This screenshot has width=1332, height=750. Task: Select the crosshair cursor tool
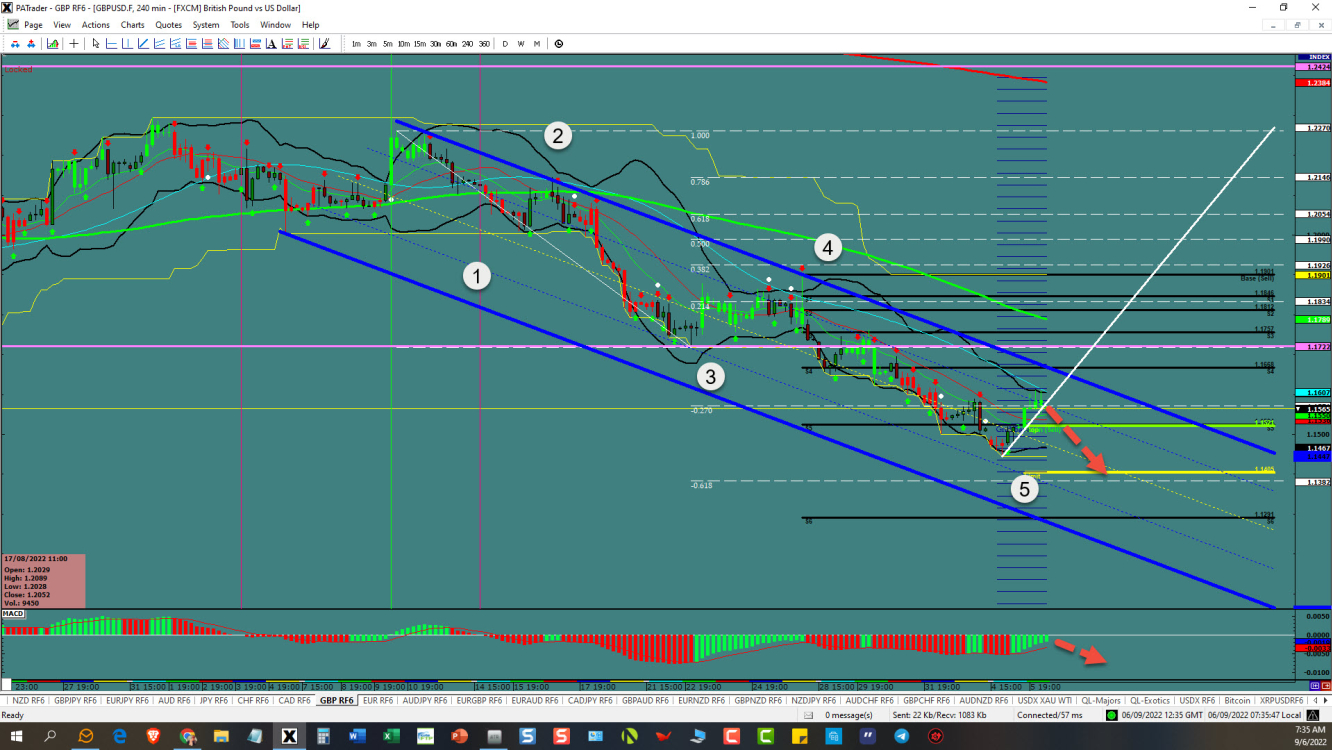(x=73, y=43)
